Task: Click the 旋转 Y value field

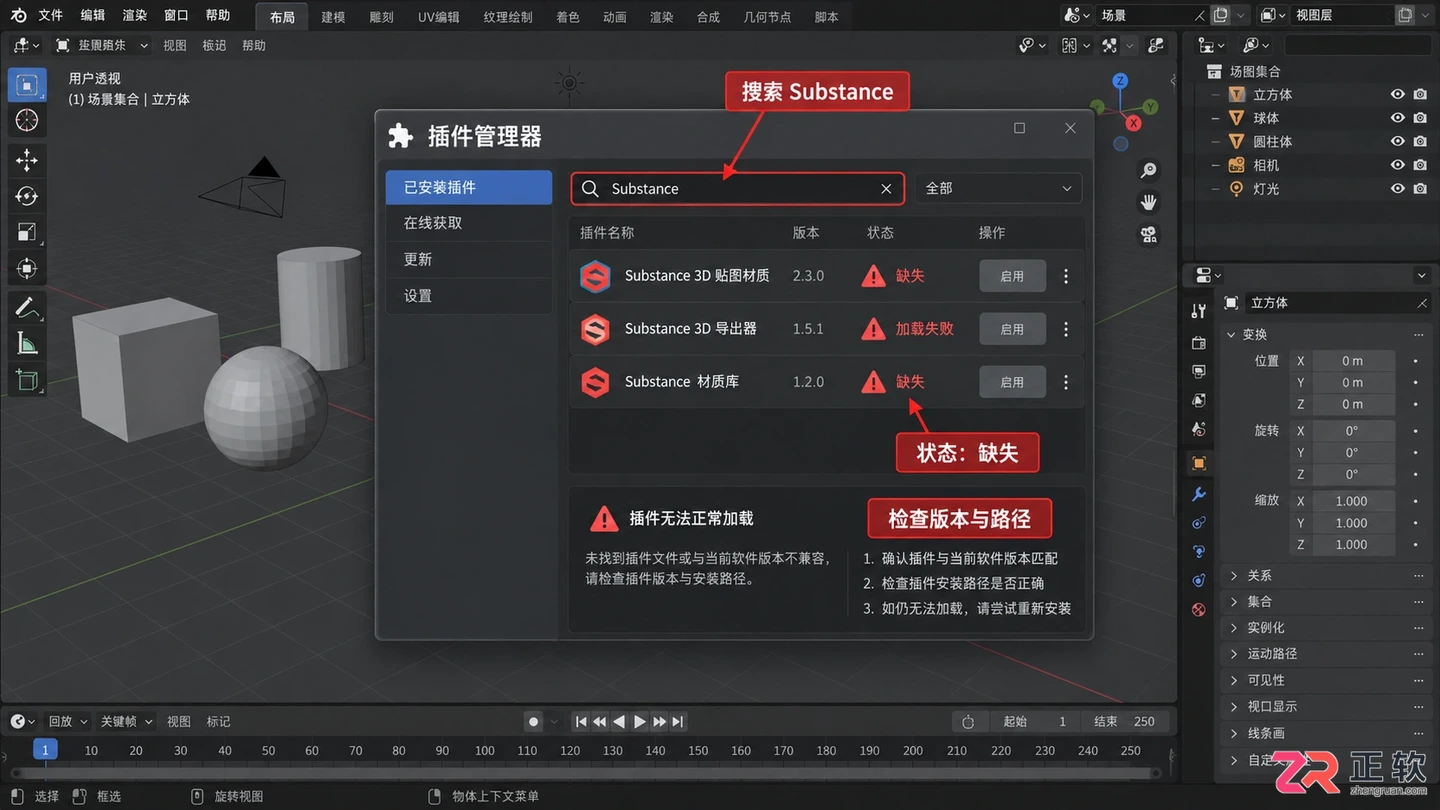Action: tap(1353, 453)
